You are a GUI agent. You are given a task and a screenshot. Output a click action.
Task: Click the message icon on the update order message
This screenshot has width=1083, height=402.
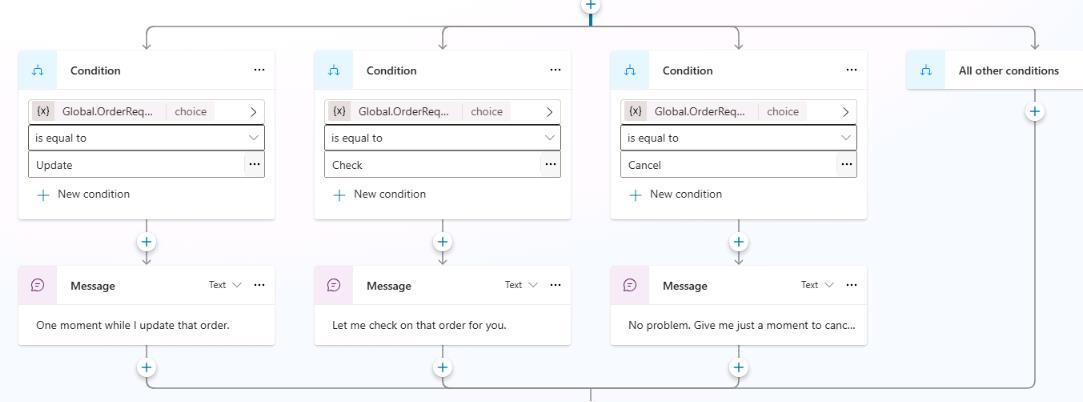(38, 285)
